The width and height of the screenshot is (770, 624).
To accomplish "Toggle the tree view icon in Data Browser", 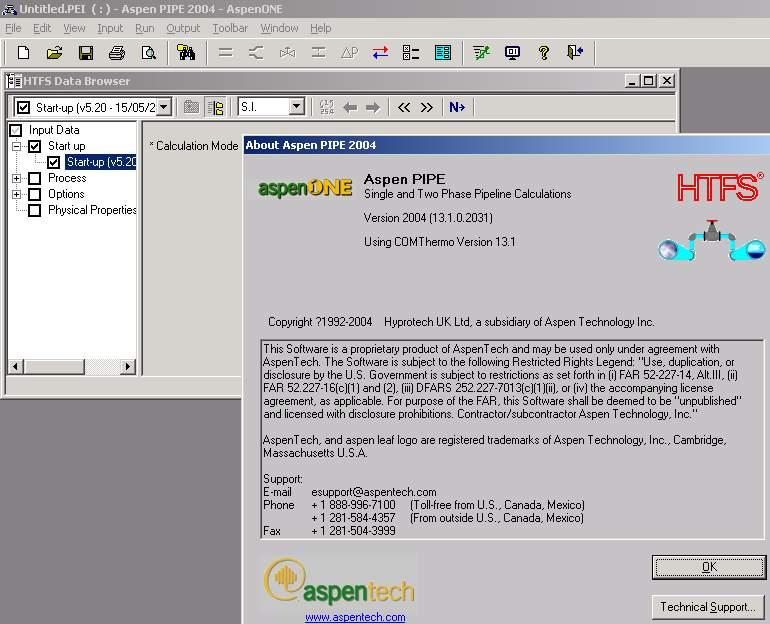I will point(215,107).
